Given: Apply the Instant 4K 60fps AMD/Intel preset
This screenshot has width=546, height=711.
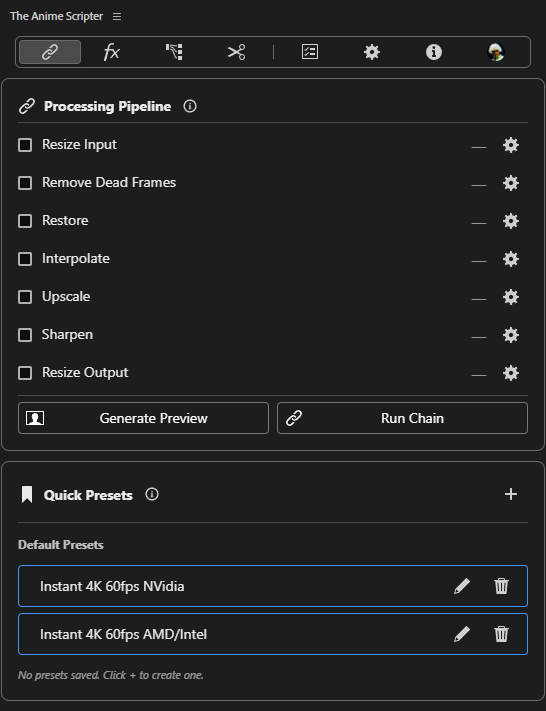Looking at the screenshot, I should pos(273,634).
